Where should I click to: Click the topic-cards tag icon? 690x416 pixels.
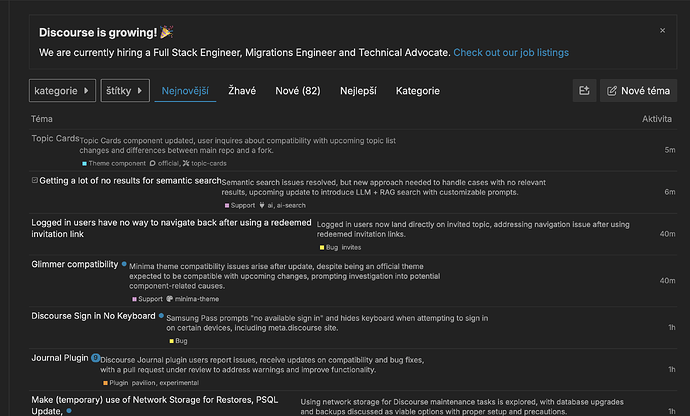click(186, 163)
